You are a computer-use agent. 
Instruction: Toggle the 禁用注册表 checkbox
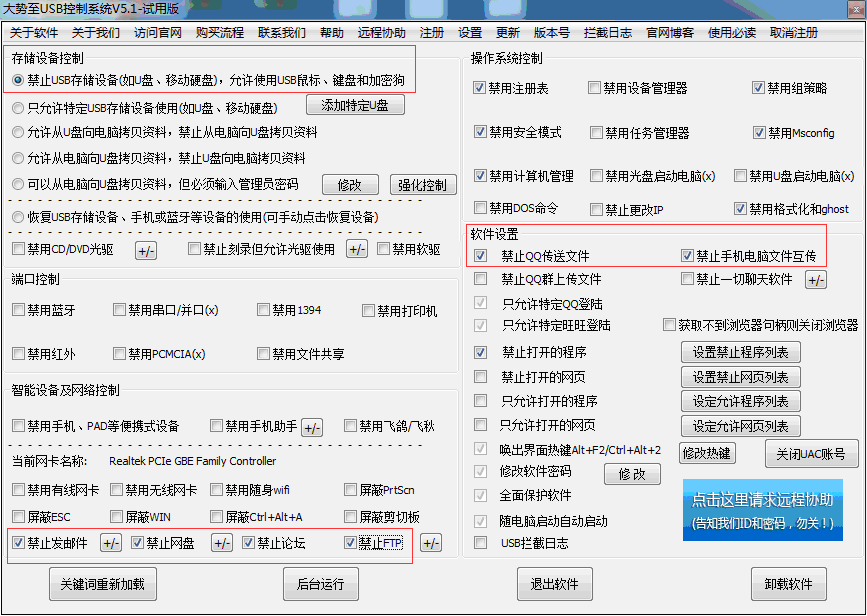tap(480, 89)
